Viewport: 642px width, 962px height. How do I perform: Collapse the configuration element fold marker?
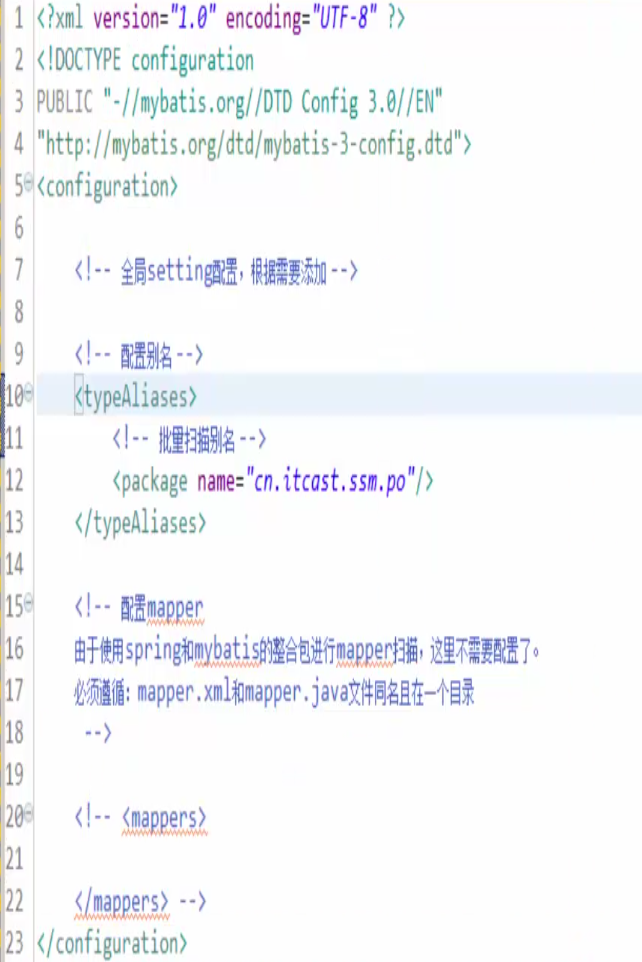(x=29, y=182)
